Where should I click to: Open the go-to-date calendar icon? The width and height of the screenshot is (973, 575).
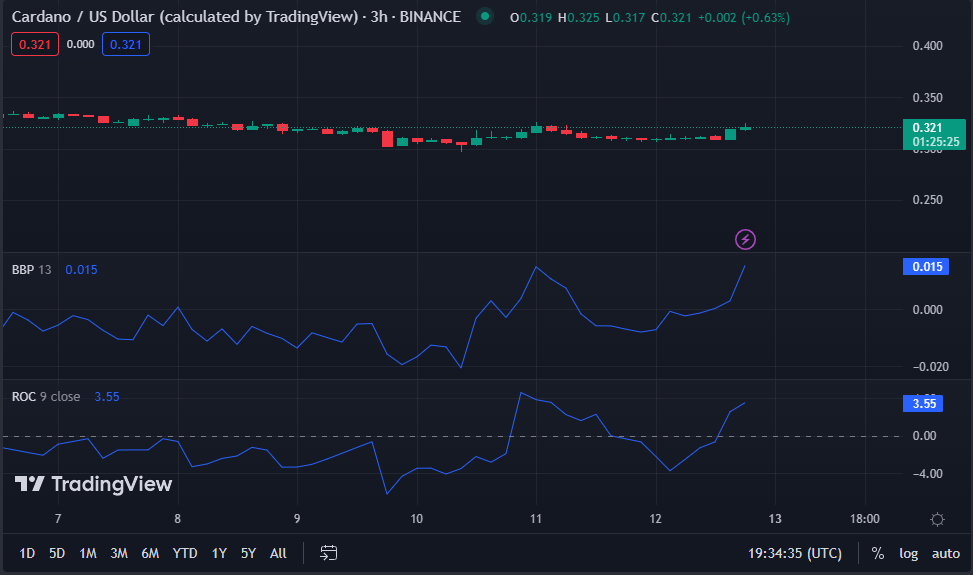[x=328, y=553]
